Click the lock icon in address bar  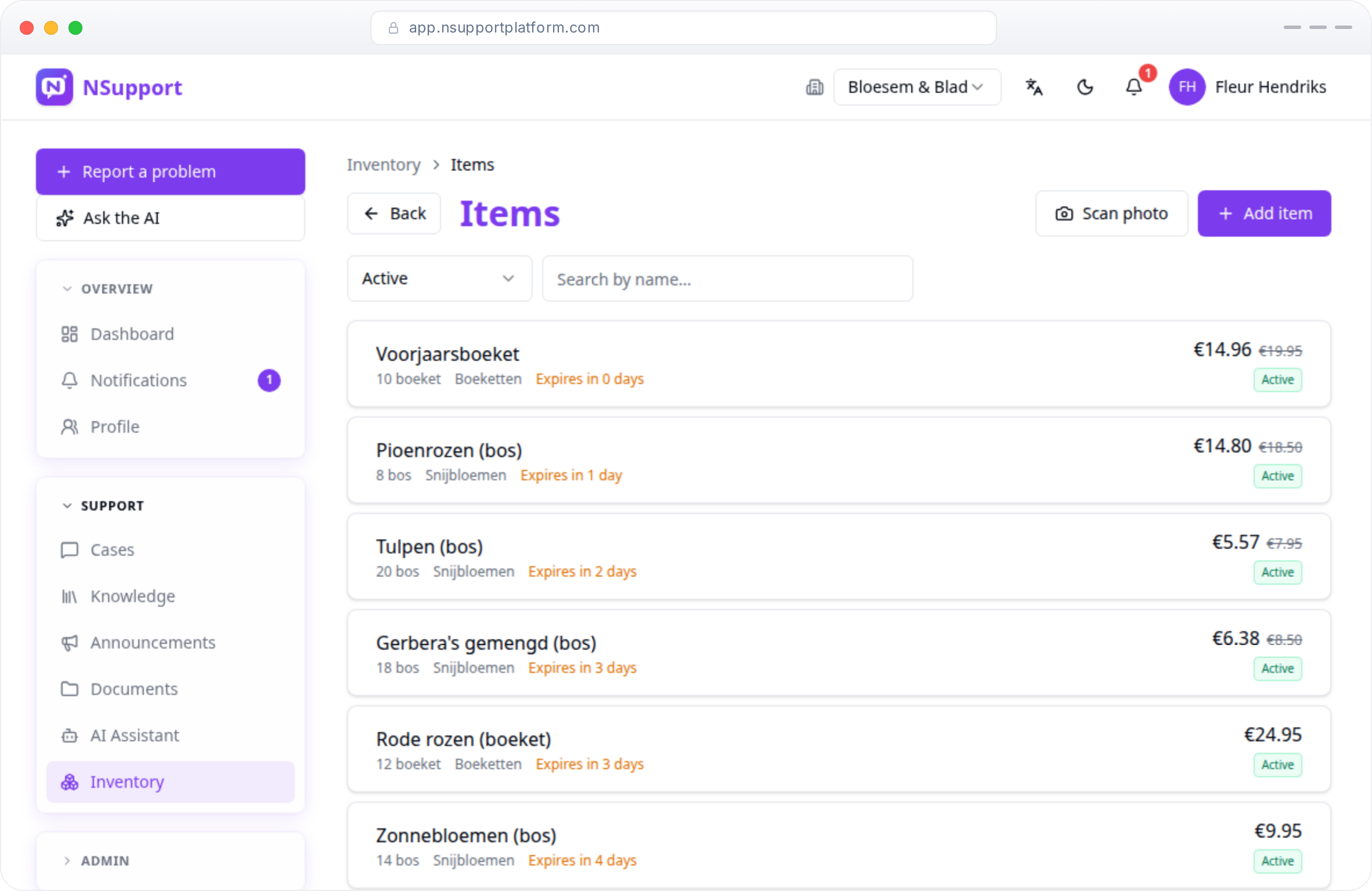393,28
